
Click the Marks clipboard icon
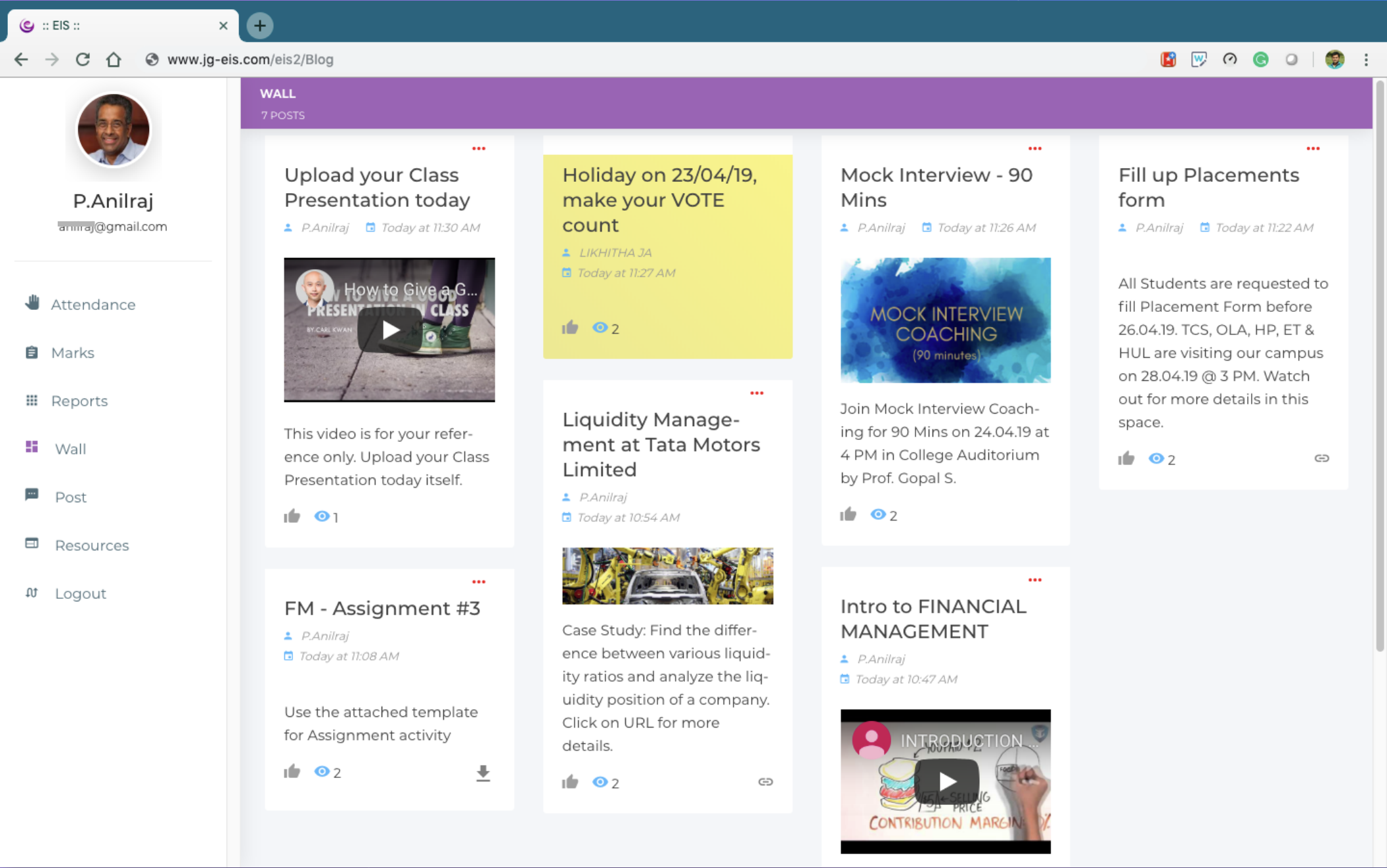coord(32,352)
